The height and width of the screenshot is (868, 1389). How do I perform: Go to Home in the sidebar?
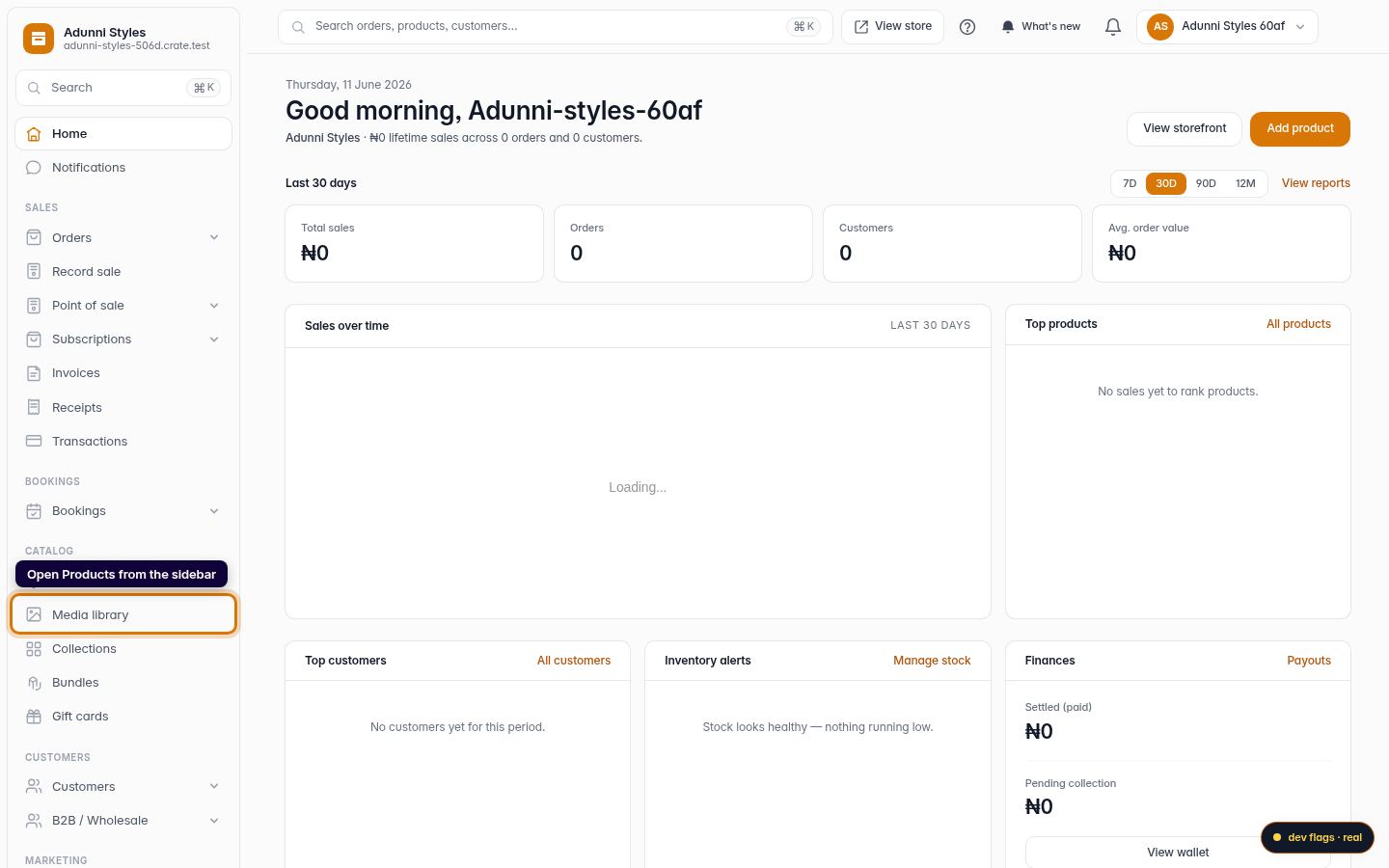[123, 134]
